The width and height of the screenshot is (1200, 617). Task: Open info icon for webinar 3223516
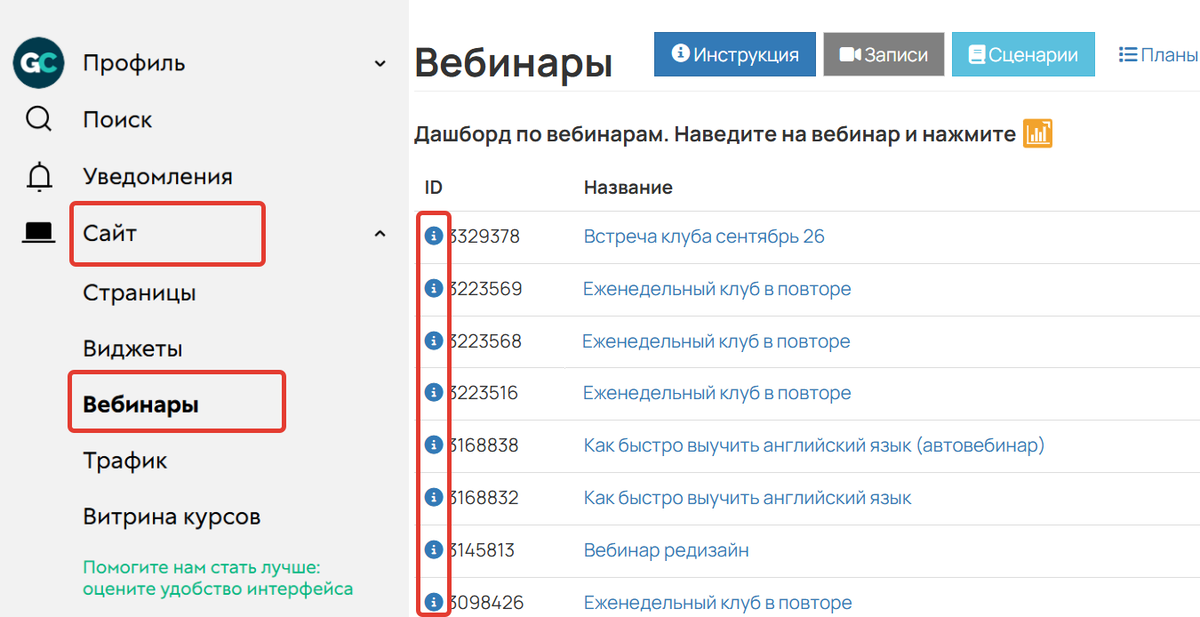coord(433,392)
